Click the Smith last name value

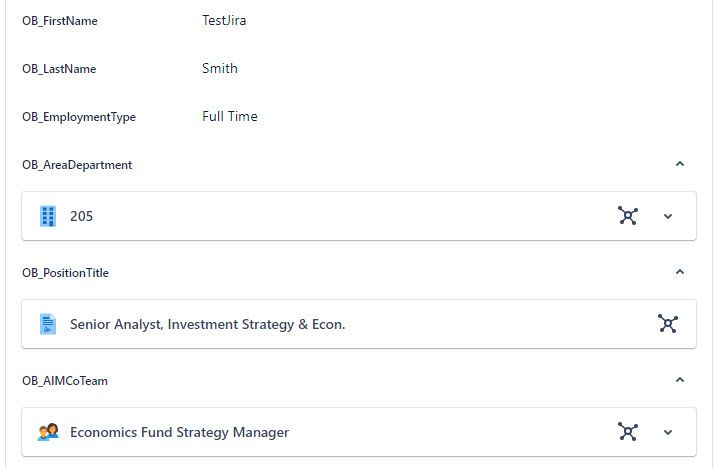(x=220, y=68)
